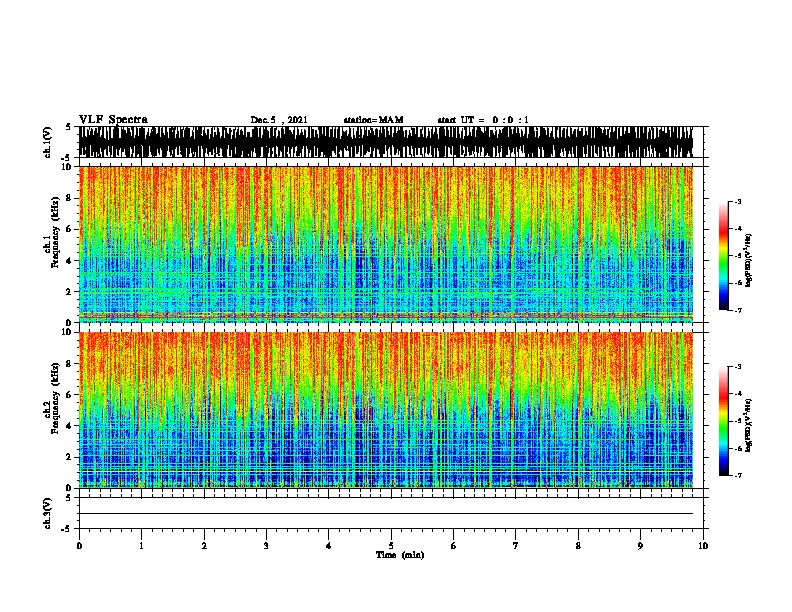Click the 'ch.1(V)' axis label
792x612 pixels.
tap(48, 142)
